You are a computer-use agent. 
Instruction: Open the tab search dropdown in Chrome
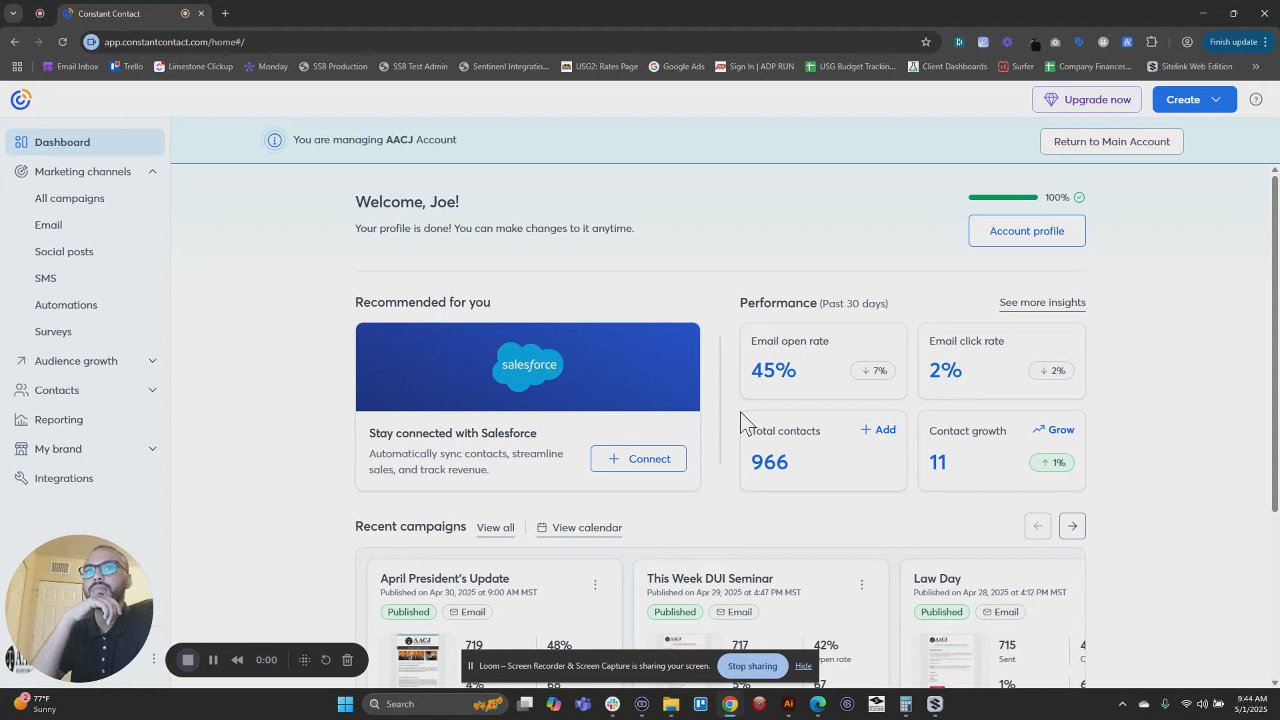(13, 14)
